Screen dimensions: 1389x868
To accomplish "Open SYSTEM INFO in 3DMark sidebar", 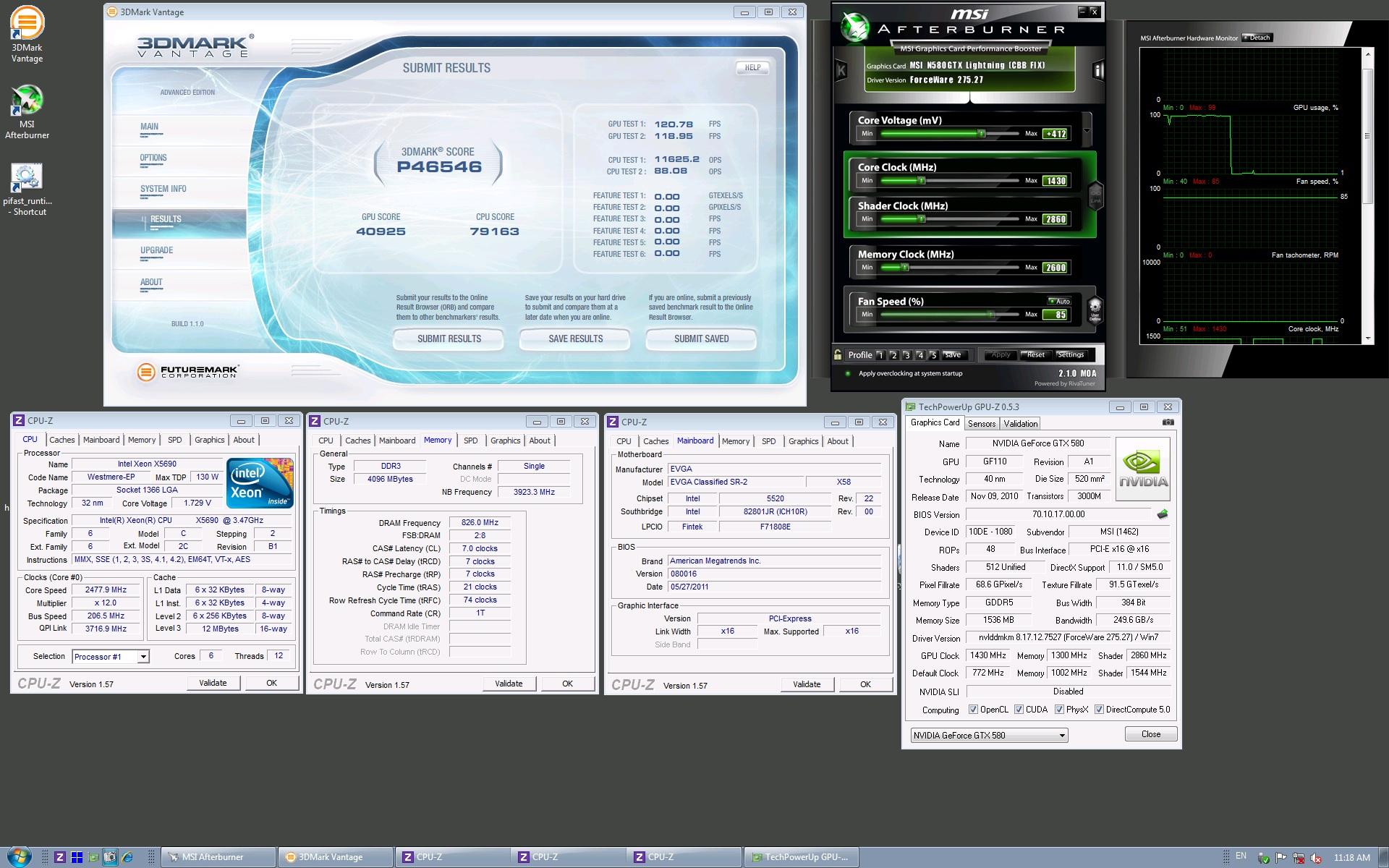I will (163, 189).
